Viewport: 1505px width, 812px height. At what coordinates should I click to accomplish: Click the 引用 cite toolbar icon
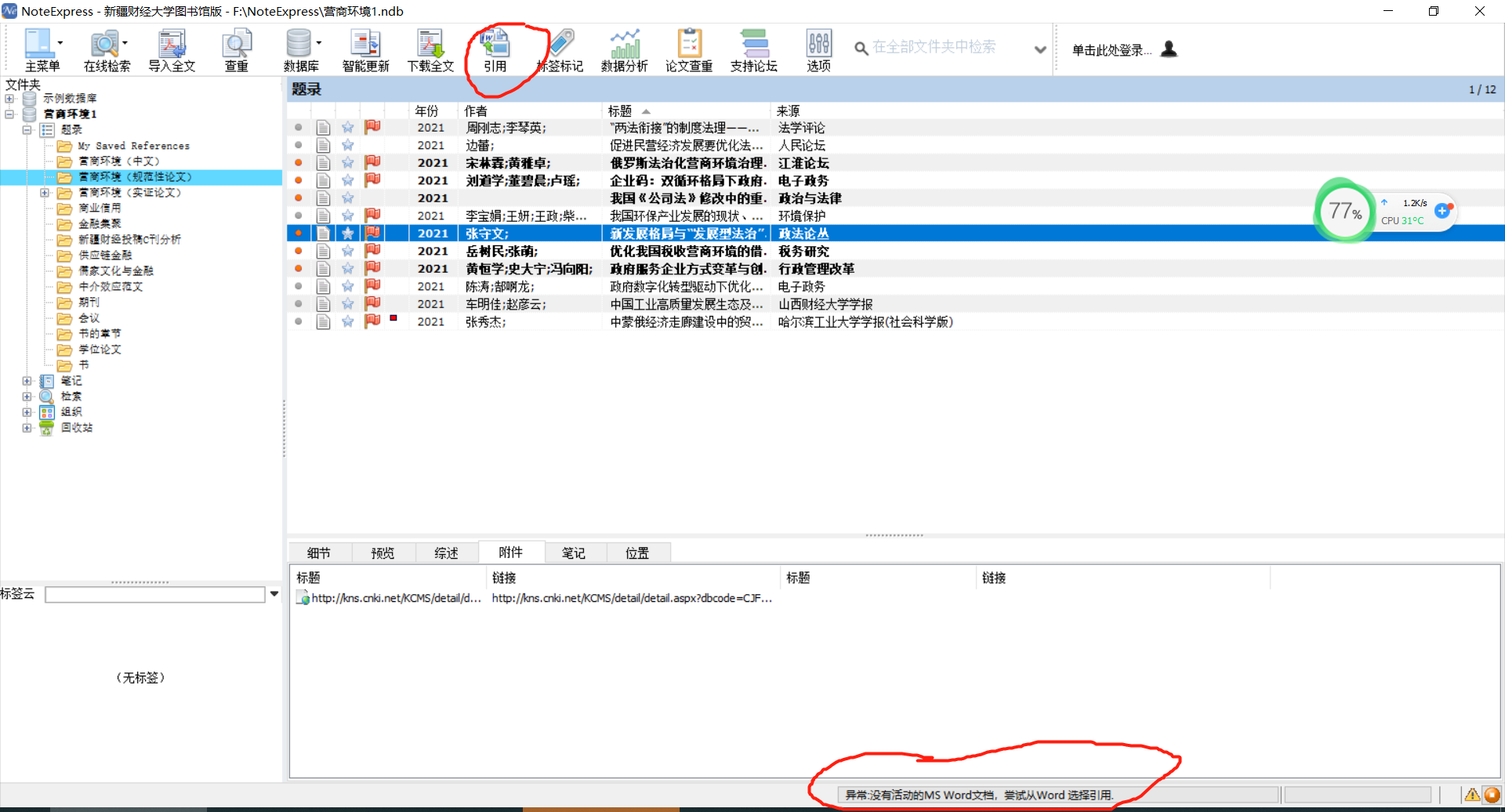495,45
